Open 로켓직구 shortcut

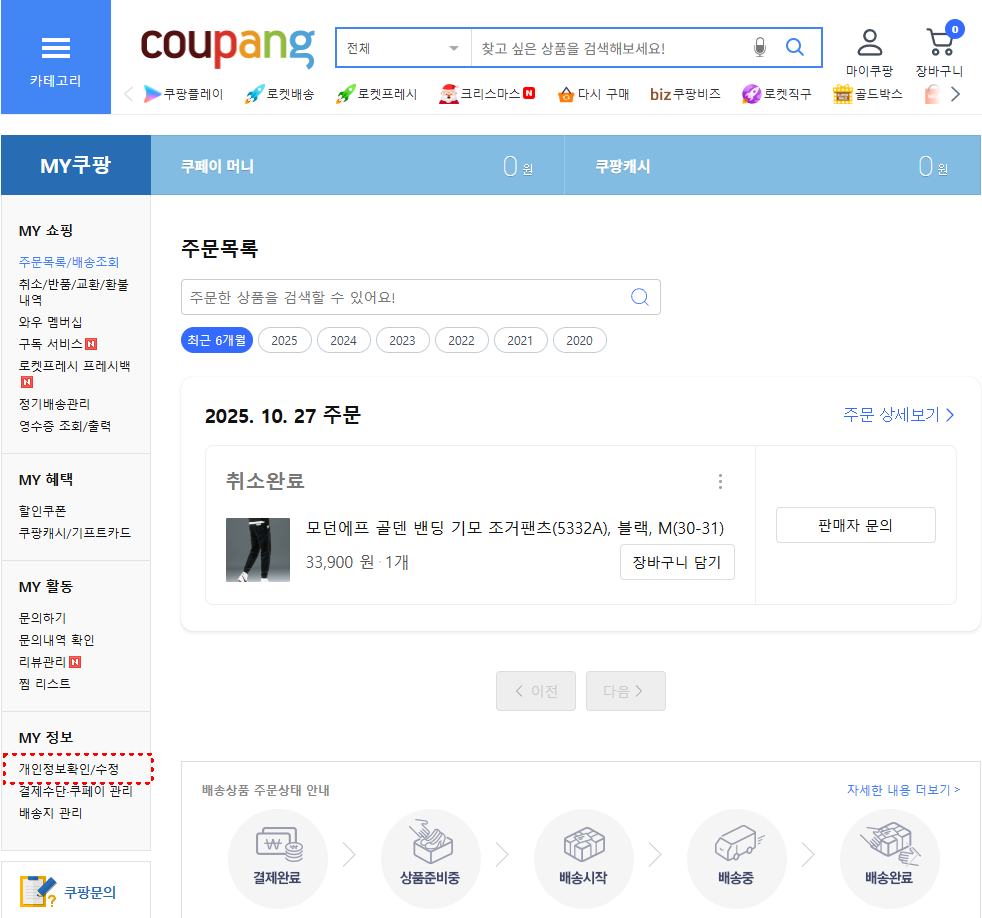point(776,94)
